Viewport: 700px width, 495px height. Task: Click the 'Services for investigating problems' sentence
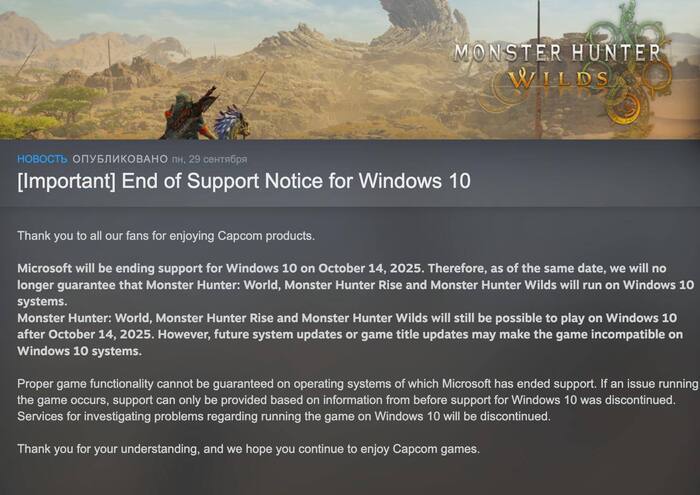284,416
